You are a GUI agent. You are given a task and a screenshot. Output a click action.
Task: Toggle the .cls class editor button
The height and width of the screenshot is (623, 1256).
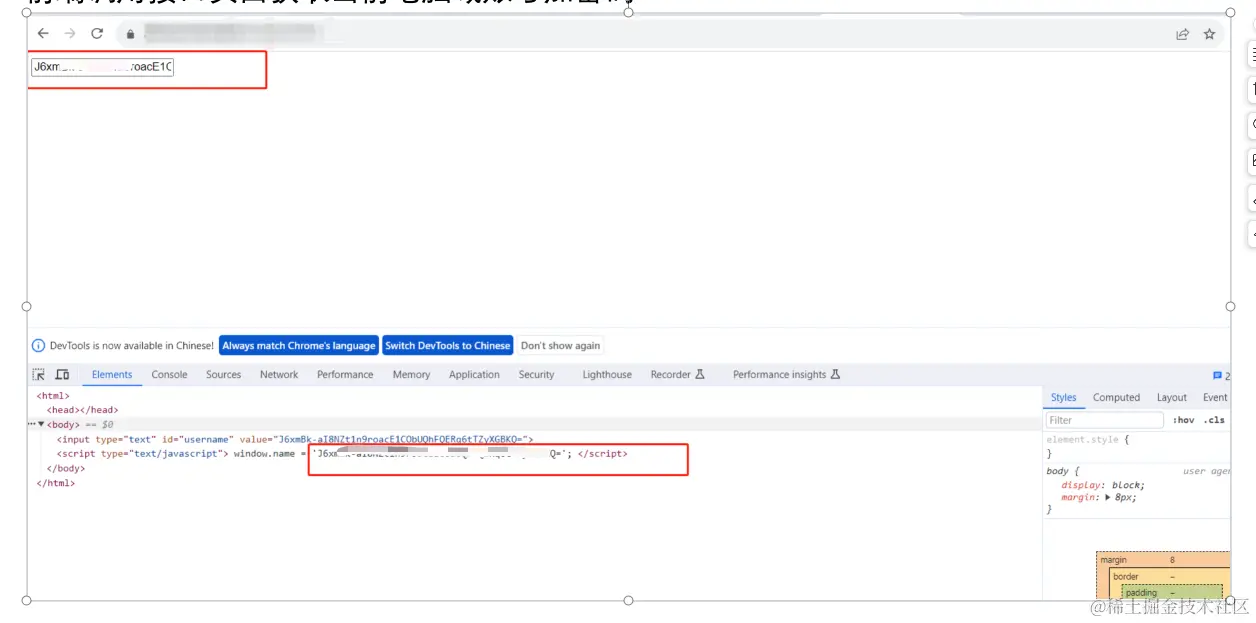point(1214,421)
